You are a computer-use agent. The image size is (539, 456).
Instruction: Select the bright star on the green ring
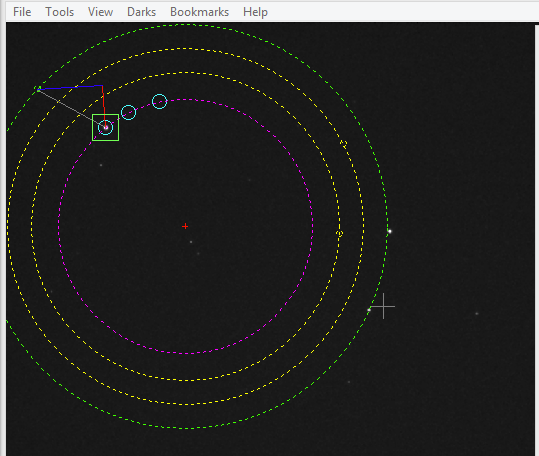389,231
